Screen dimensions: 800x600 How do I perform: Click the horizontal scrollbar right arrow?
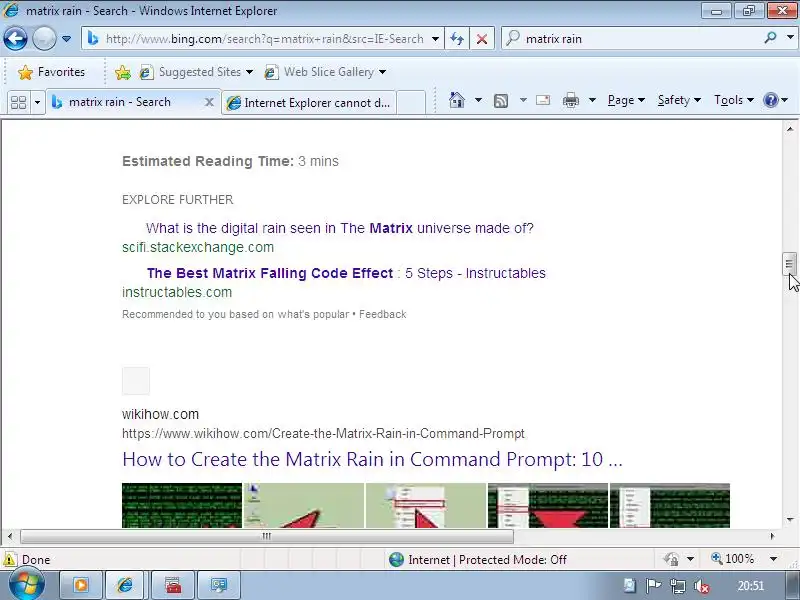772,536
